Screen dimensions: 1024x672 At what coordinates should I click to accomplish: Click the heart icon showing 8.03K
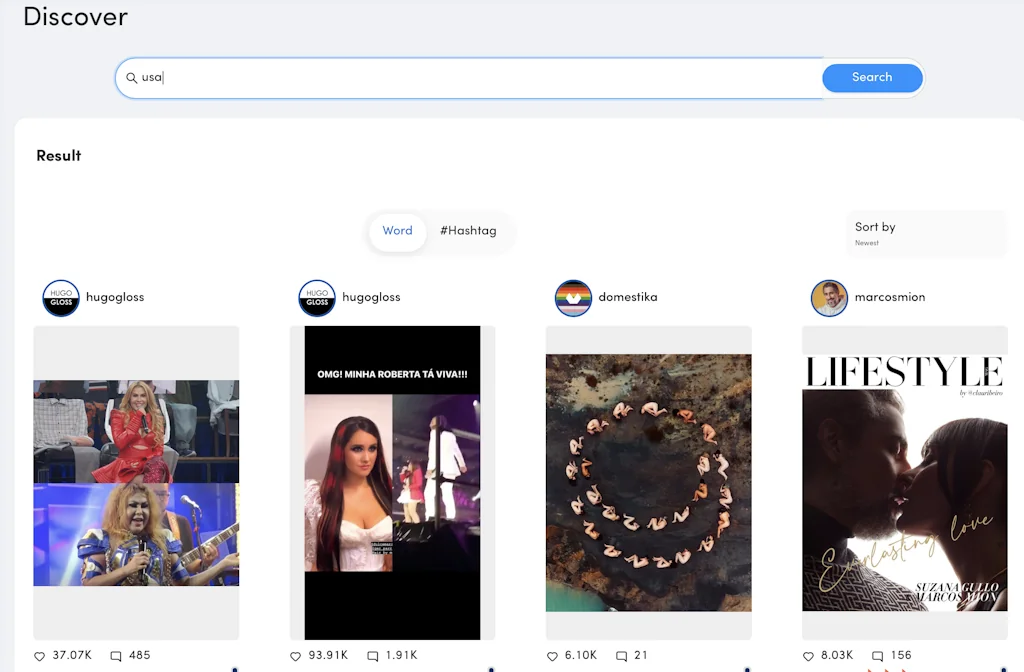coord(808,656)
